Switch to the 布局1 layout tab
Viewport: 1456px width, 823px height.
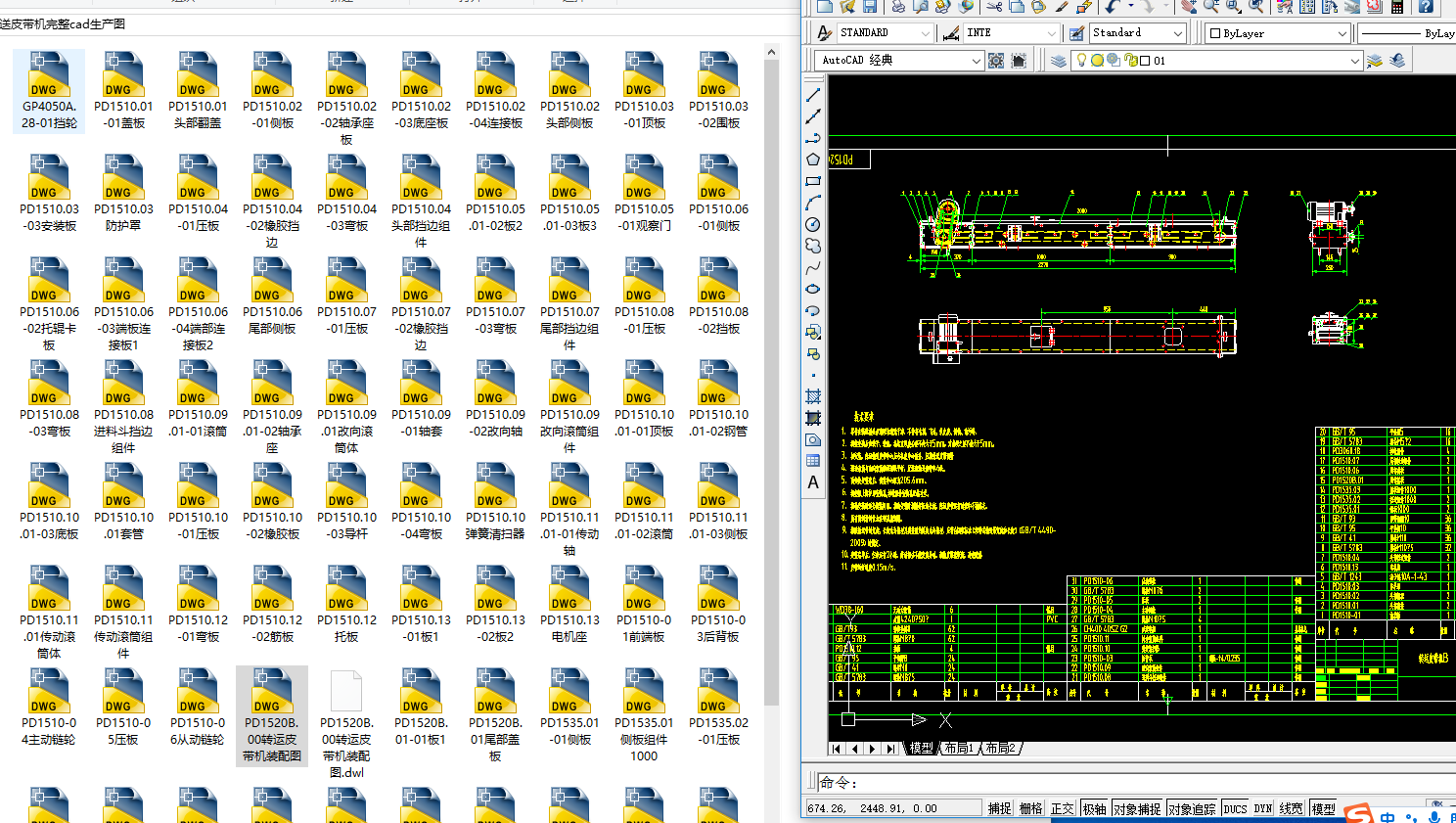(959, 749)
